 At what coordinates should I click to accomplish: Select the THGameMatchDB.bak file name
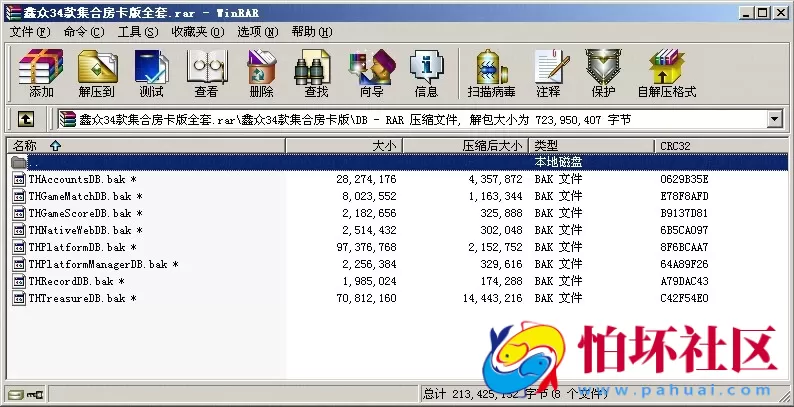coord(86,196)
